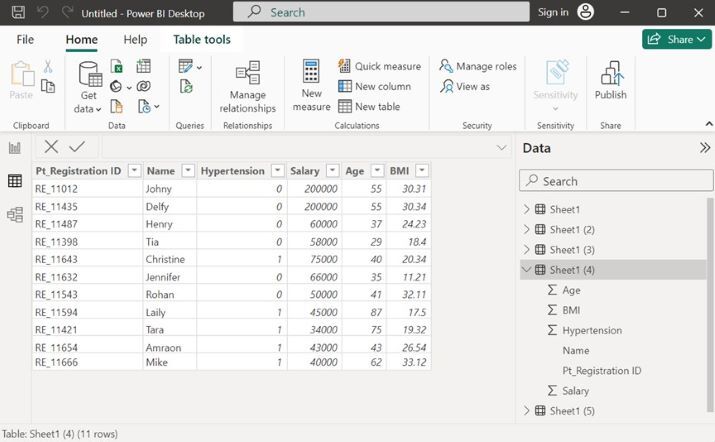
Task: Click New measure calculator icon
Action: coord(311,72)
